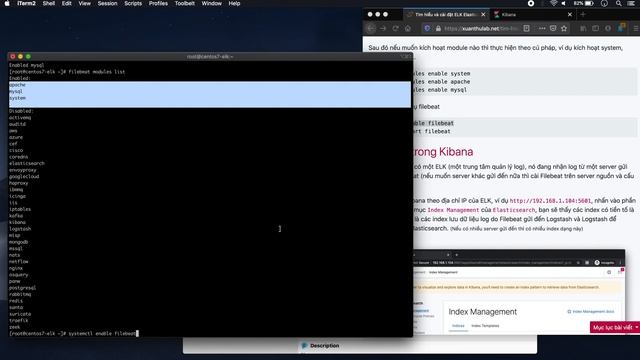Click 'apache' in the enabled modules list
The height and width of the screenshot is (360, 640).
point(17,85)
